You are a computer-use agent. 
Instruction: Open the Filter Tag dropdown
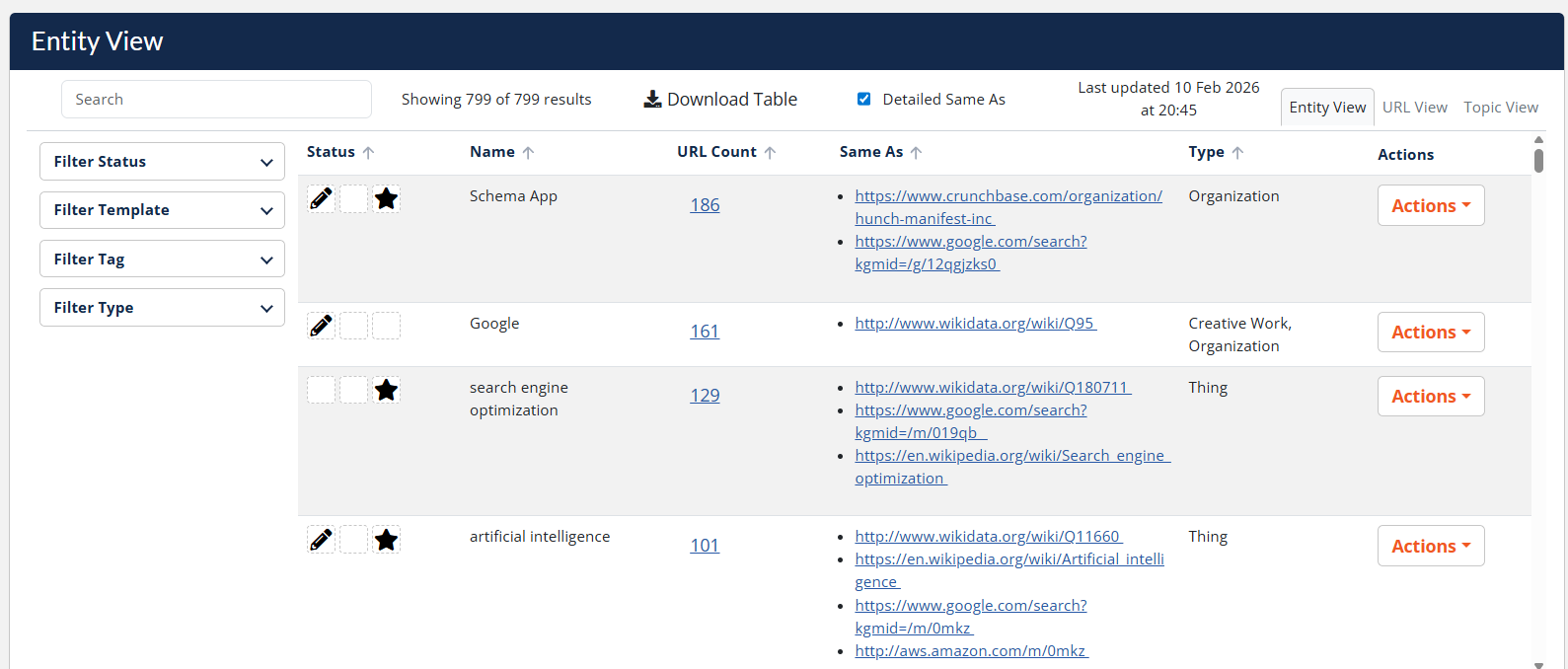click(x=162, y=260)
